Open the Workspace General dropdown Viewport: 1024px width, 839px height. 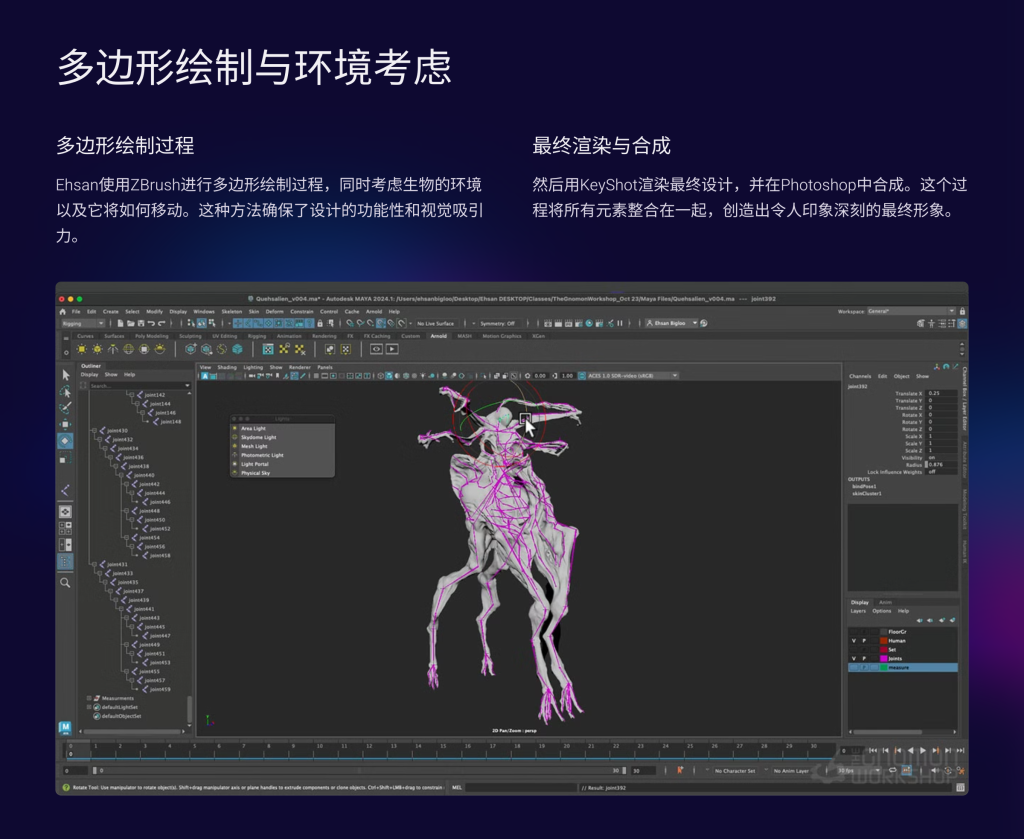911,311
